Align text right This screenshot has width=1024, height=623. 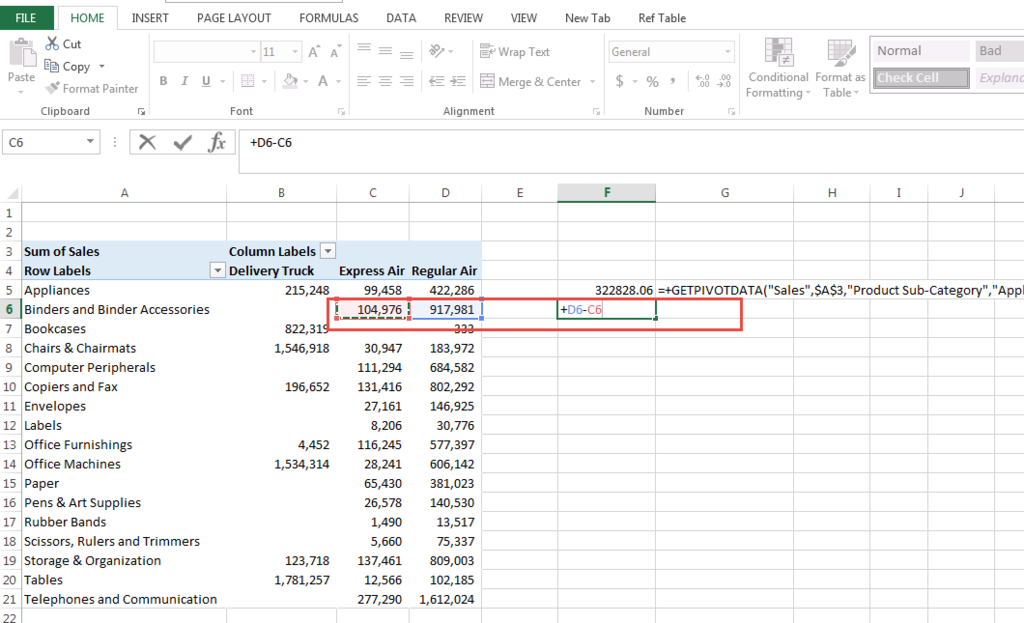[x=407, y=81]
